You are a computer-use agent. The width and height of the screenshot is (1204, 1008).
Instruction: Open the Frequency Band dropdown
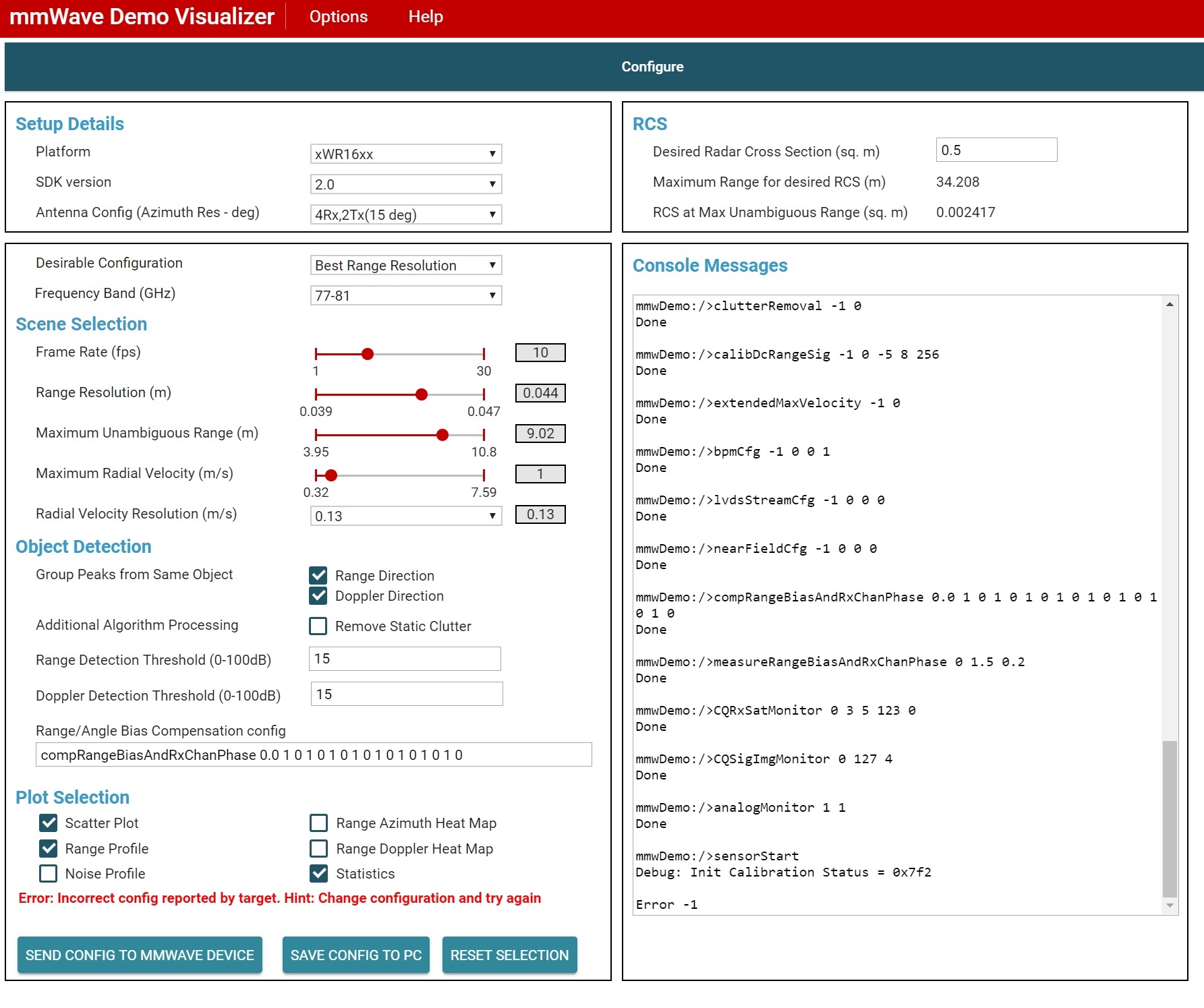point(406,295)
